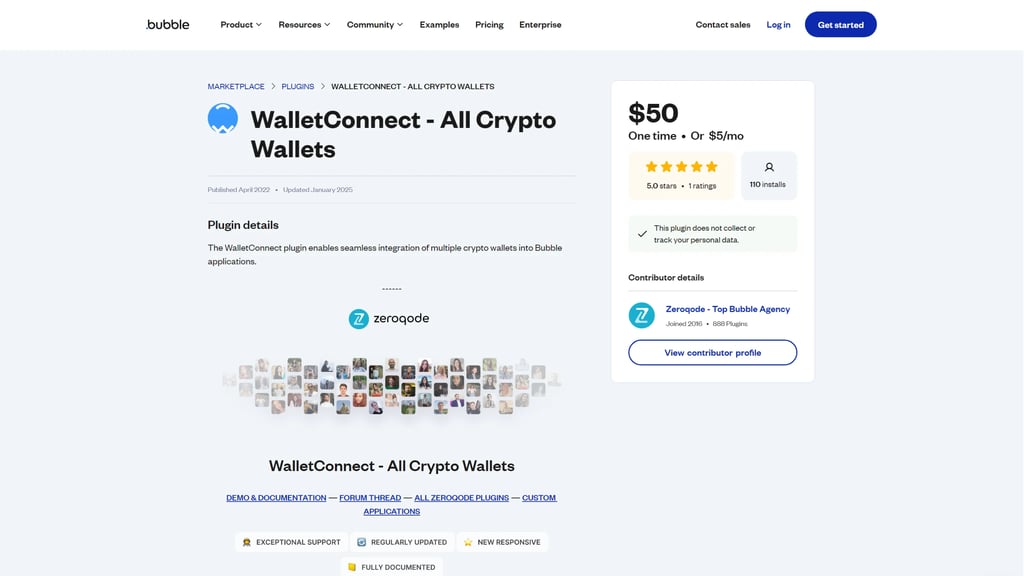Click the Zeroqode logo in plugin details
The image size is (1024, 576).
click(x=389, y=318)
